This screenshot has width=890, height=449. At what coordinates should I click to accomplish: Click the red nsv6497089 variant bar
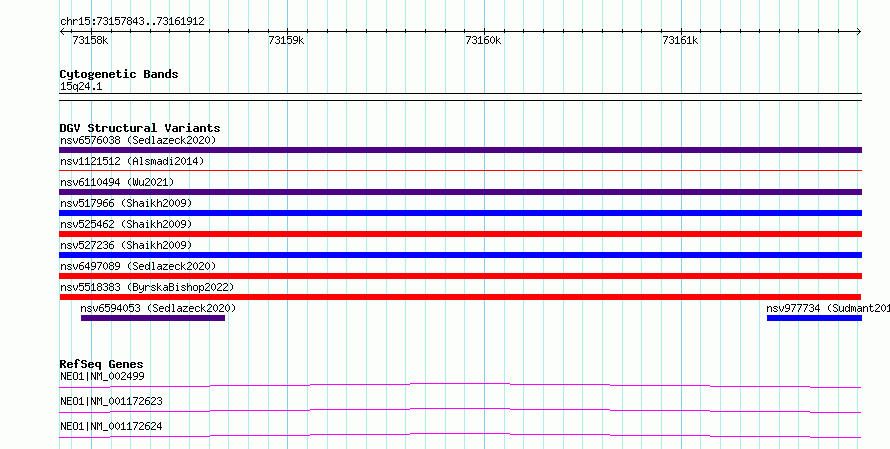coord(460,276)
